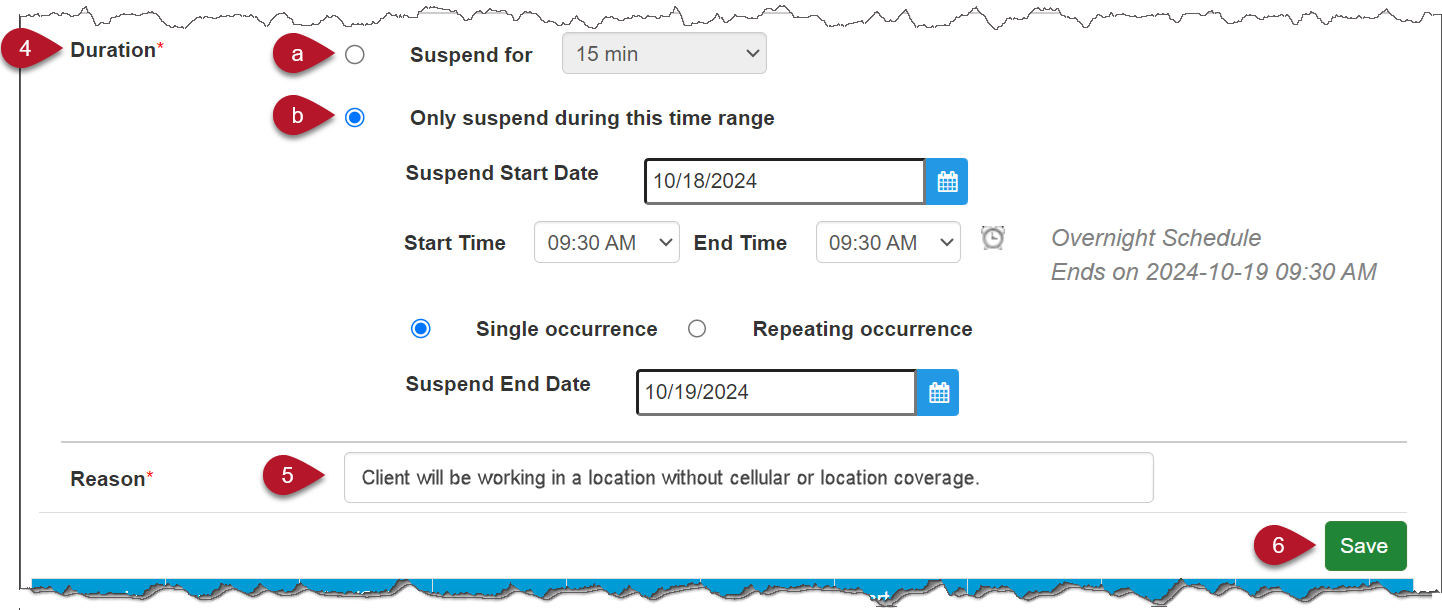Select the Single occurrence radio option
The height and width of the screenshot is (610, 1442).
(421, 329)
